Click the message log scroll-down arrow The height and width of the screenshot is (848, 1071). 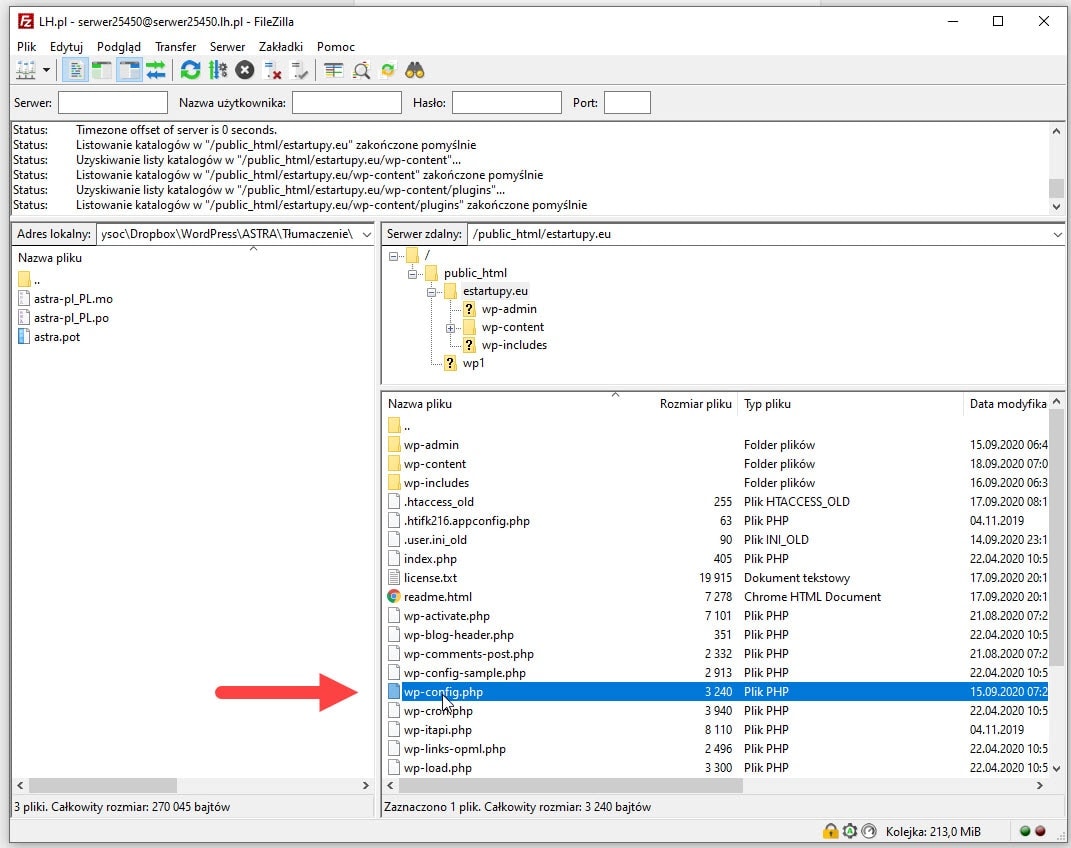pos(1057,206)
